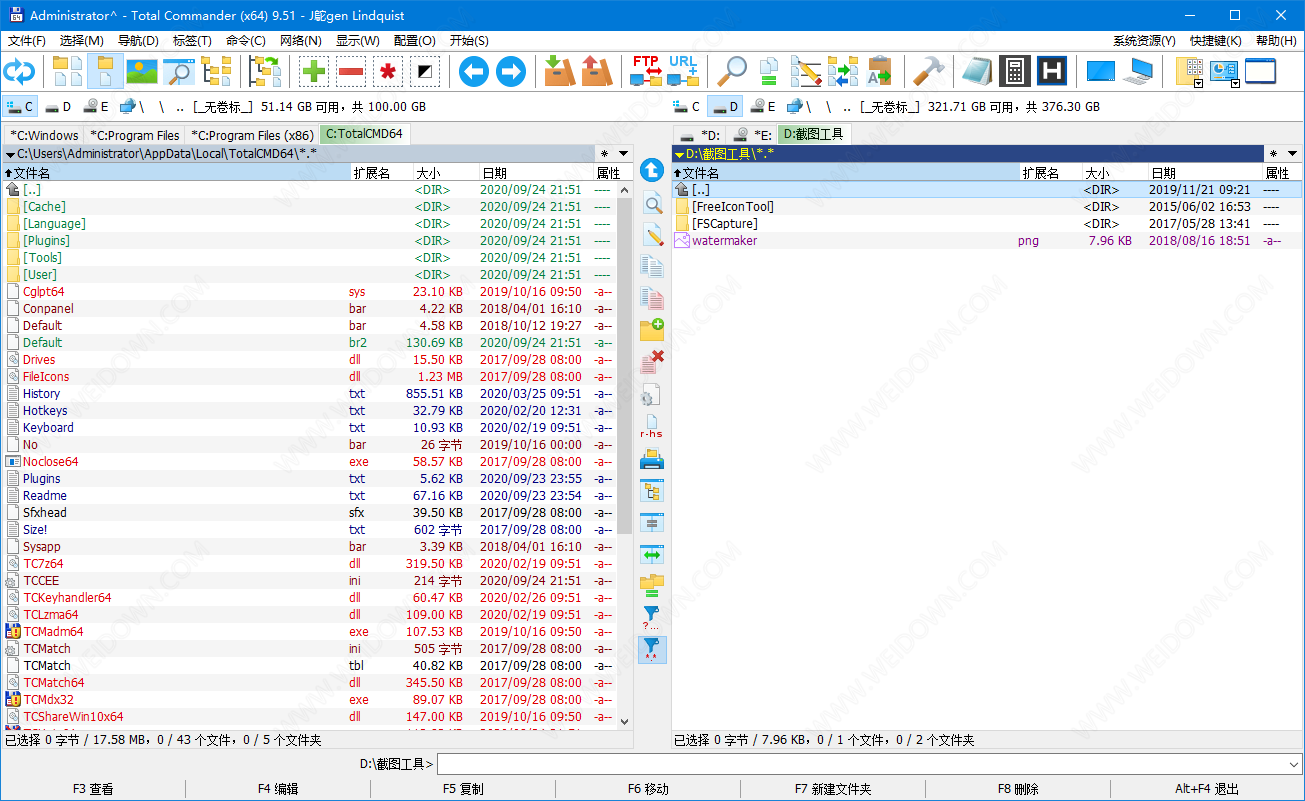Screen dimensions: 1305x801
Task: Click branch view green arrow icon
Action: click(265, 71)
